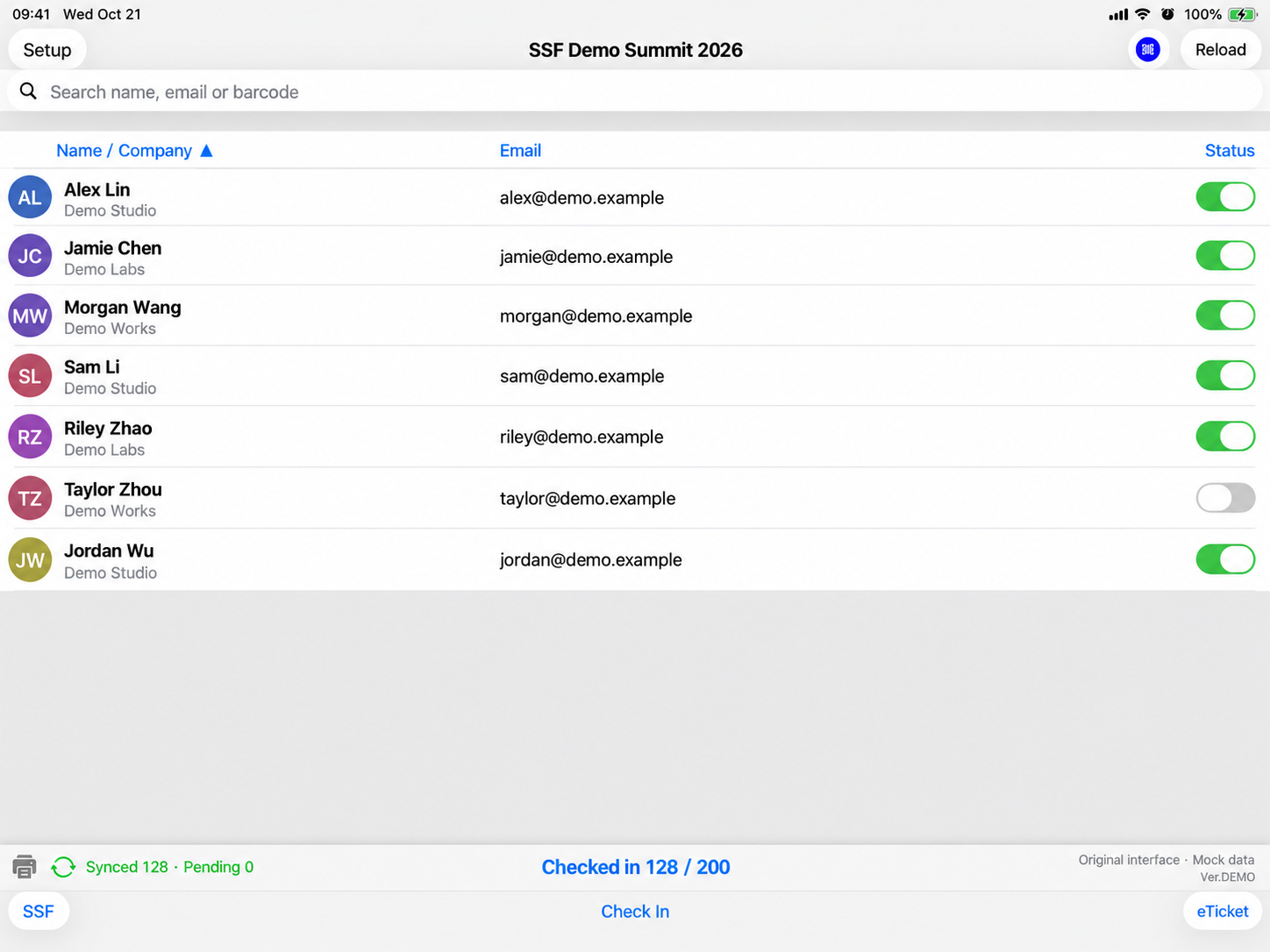Viewport: 1270px width, 952px height.
Task: Sort the list by Email column
Action: [x=520, y=151]
